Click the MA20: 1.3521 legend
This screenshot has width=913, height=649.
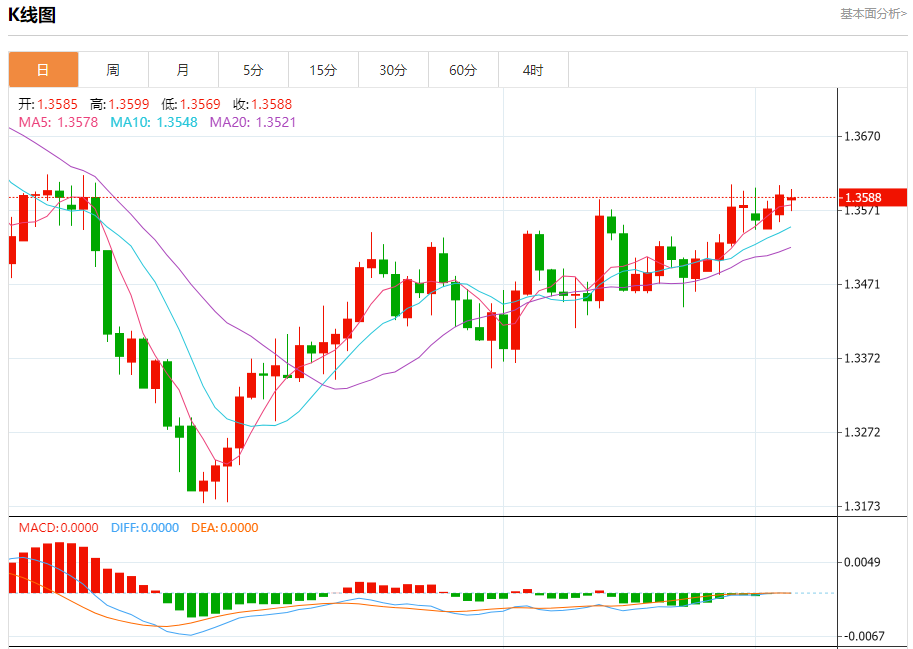[253, 122]
